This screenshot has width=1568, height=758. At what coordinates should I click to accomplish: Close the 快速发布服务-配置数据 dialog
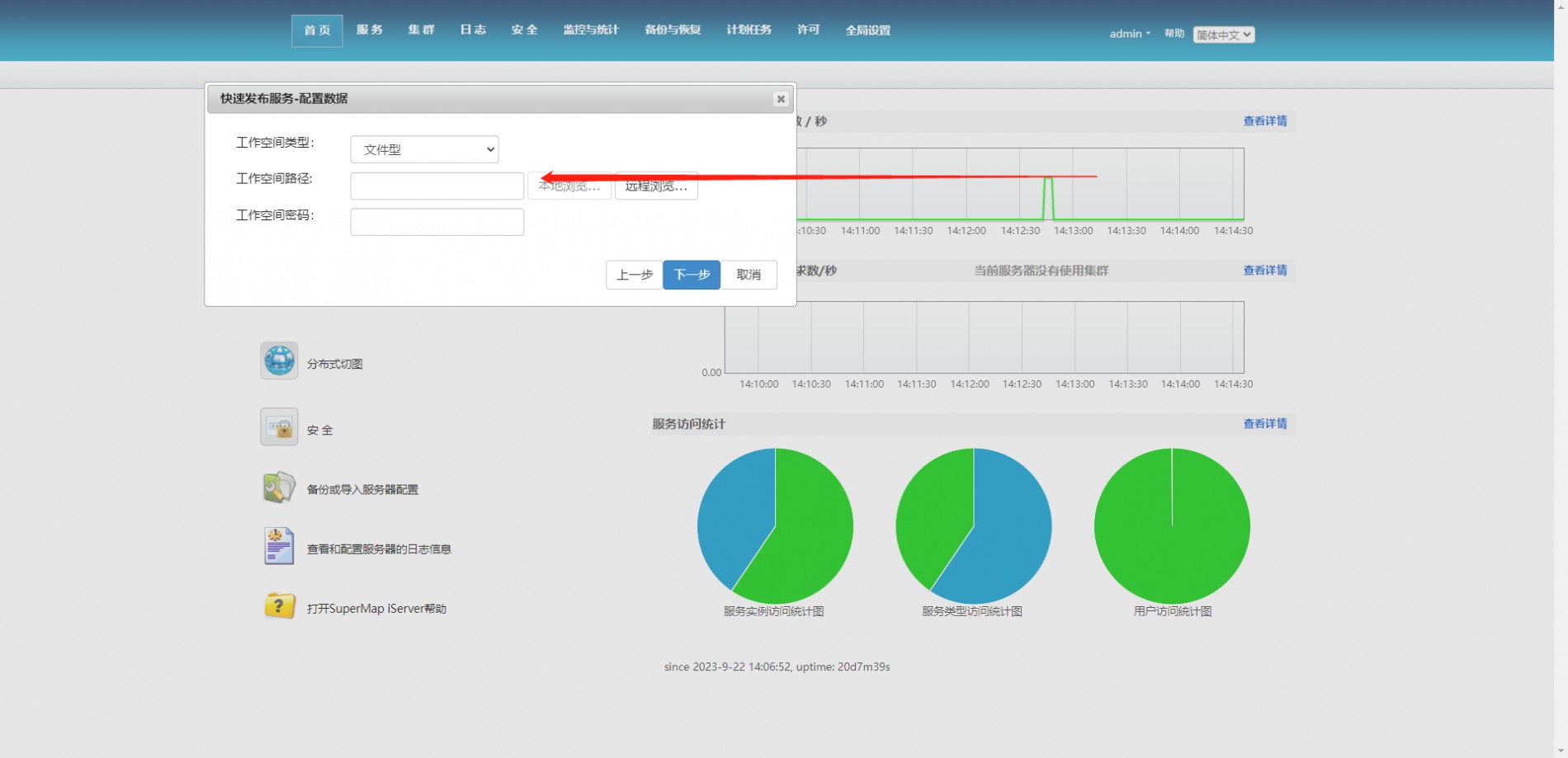(x=781, y=99)
